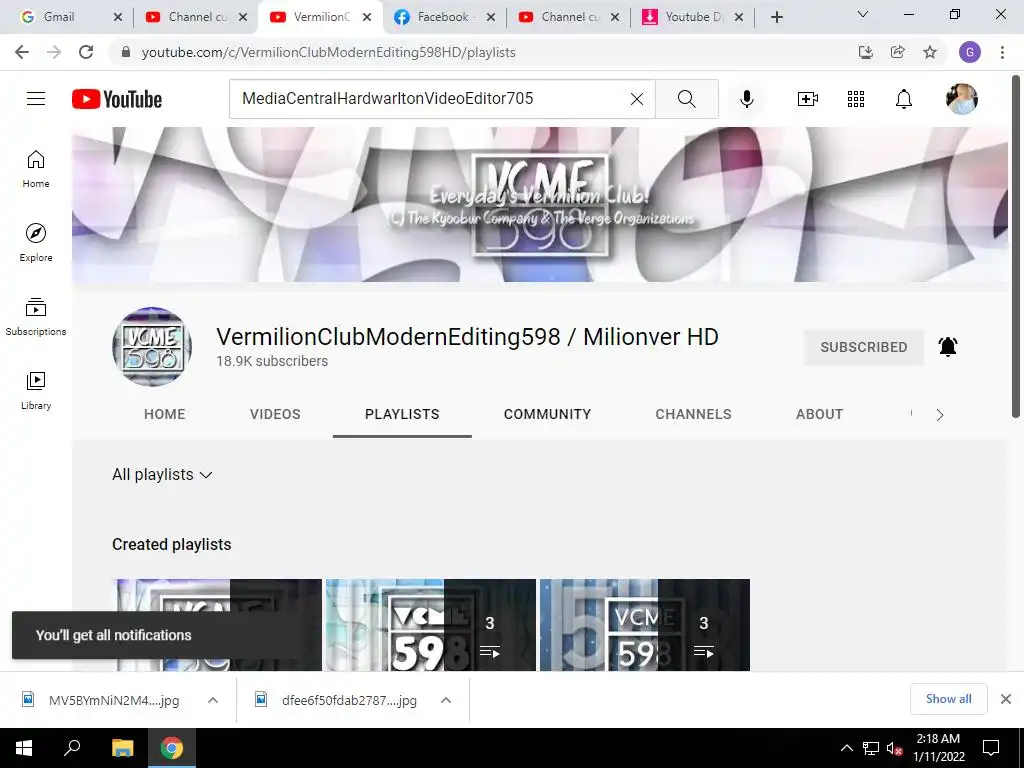
Task: Reload the page
Action: (86, 52)
